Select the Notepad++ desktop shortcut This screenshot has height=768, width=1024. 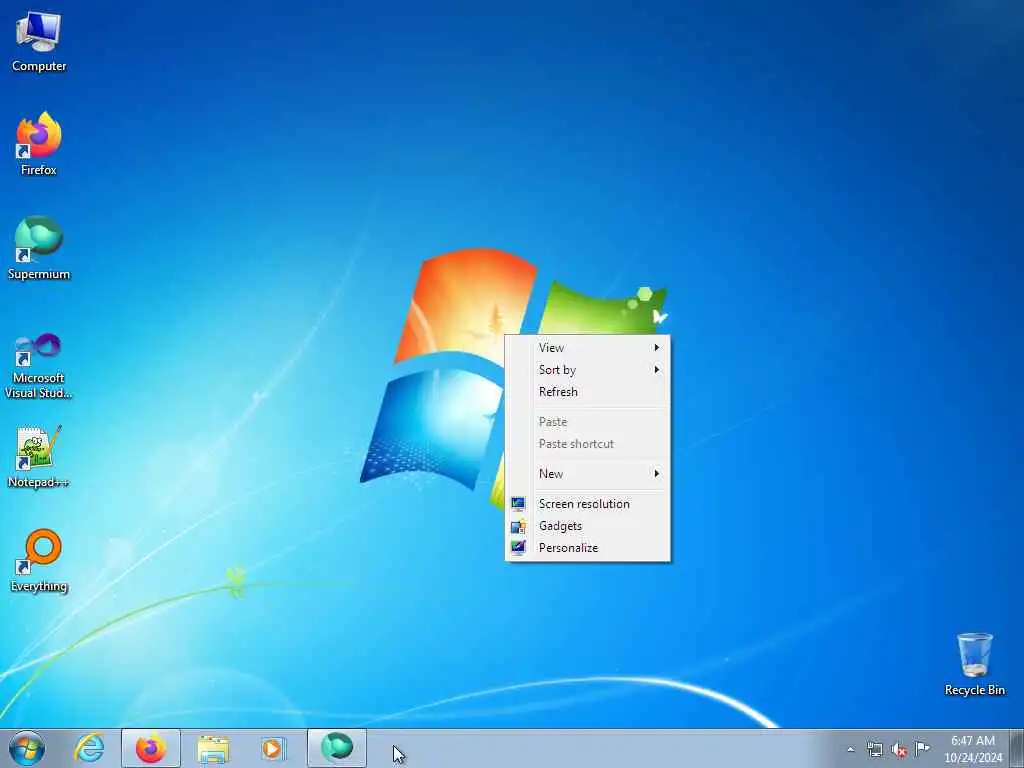(39, 457)
